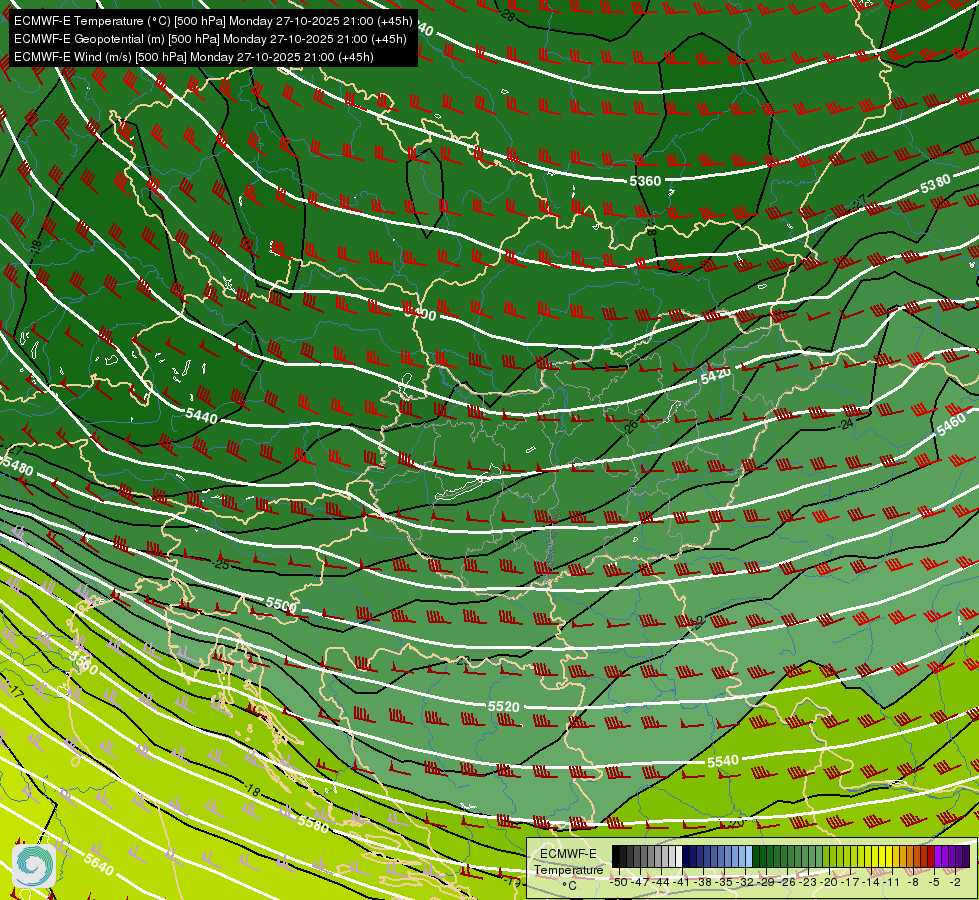Click the swirl logo in bottom-left corner
Viewport: 979px width, 900px height.
click(x=34, y=866)
